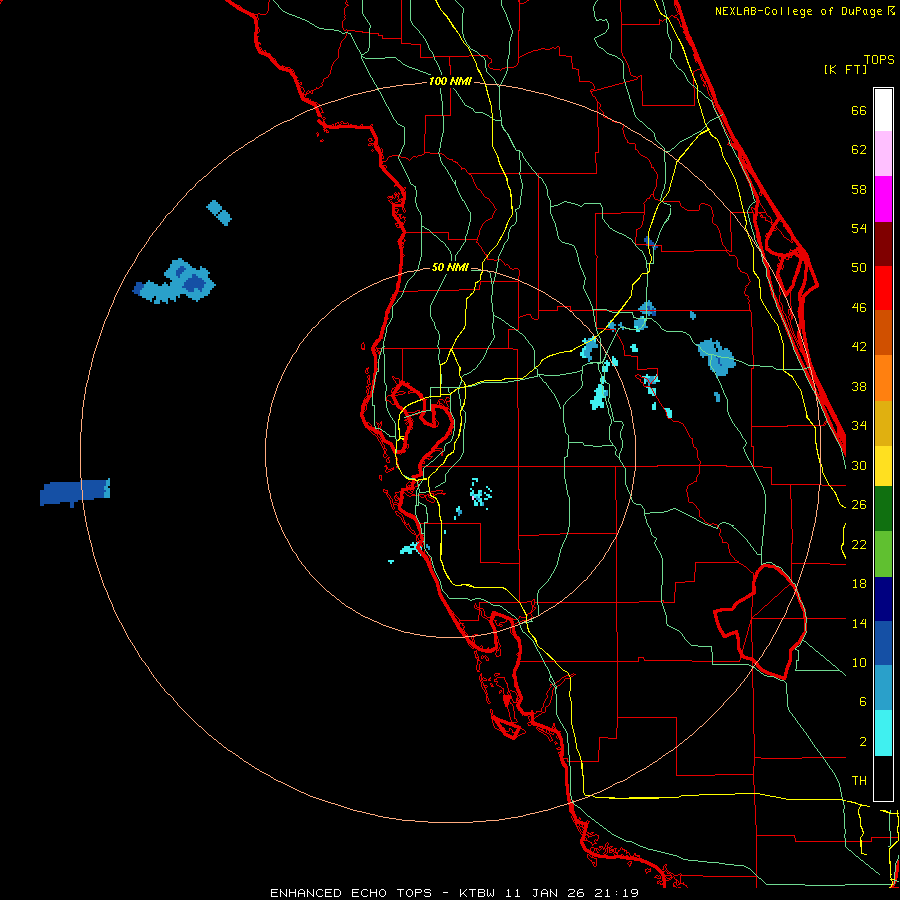Click legend value 38

tap(859, 386)
